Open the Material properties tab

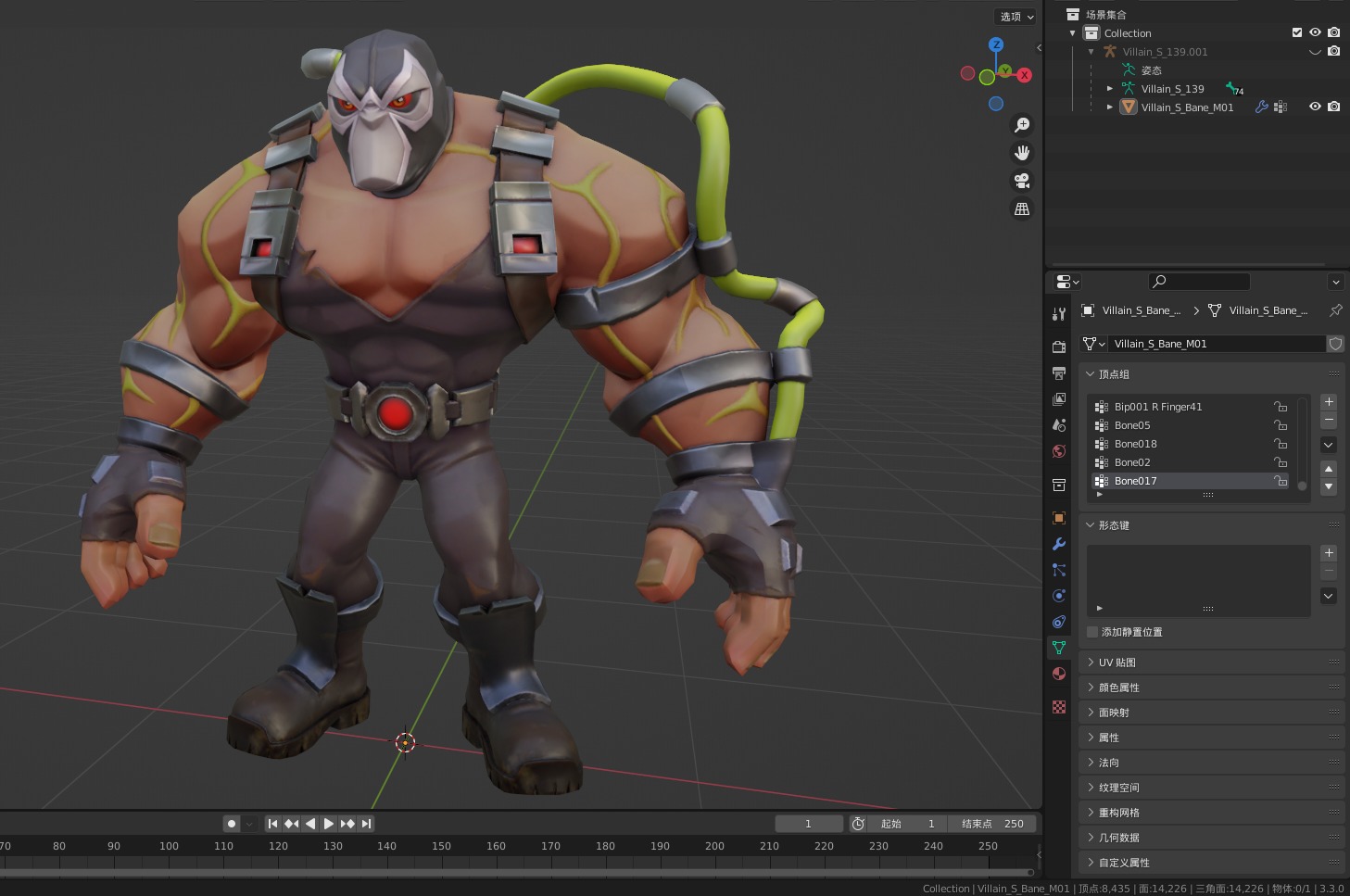tap(1059, 674)
